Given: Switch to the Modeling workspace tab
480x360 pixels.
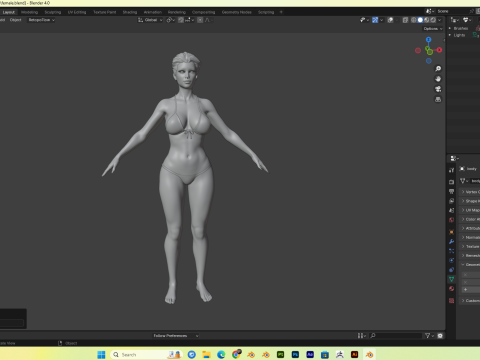Looking at the screenshot, I should tap(29, 12).
